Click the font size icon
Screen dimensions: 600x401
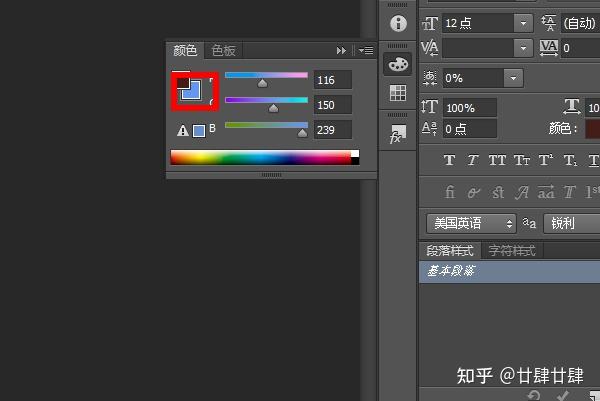429,24
